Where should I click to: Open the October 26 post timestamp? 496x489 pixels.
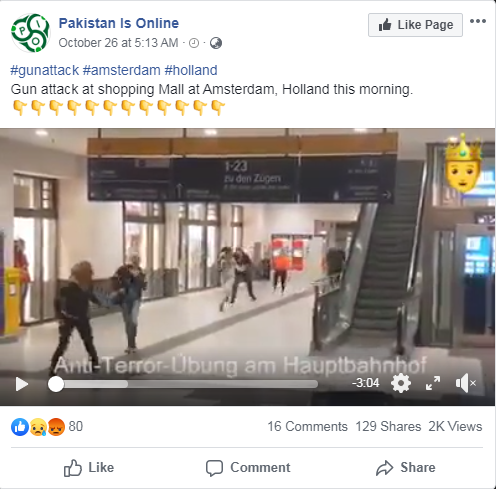click(x=118, y=43)
